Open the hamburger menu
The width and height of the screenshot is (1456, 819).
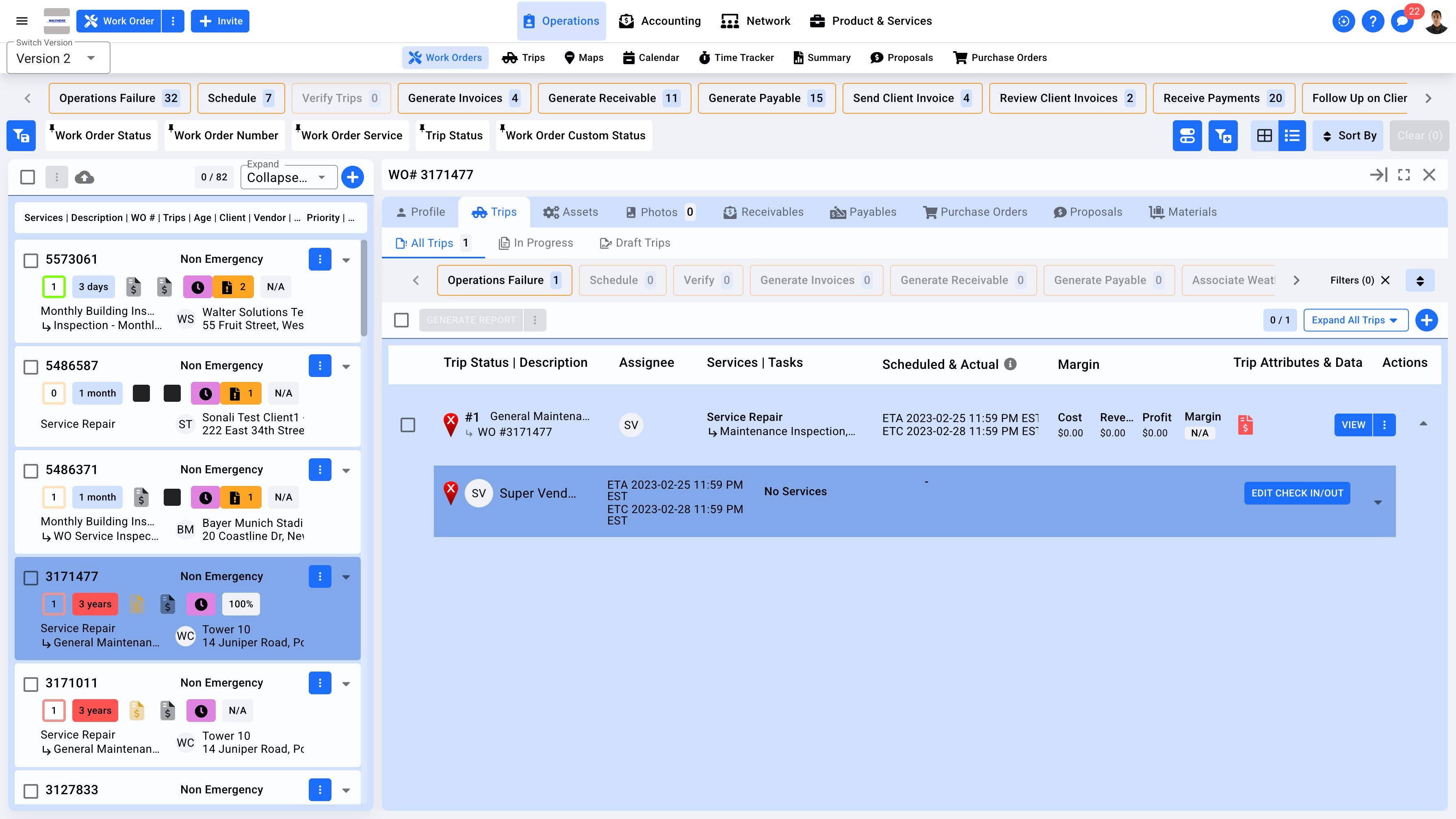click(22, 21)
